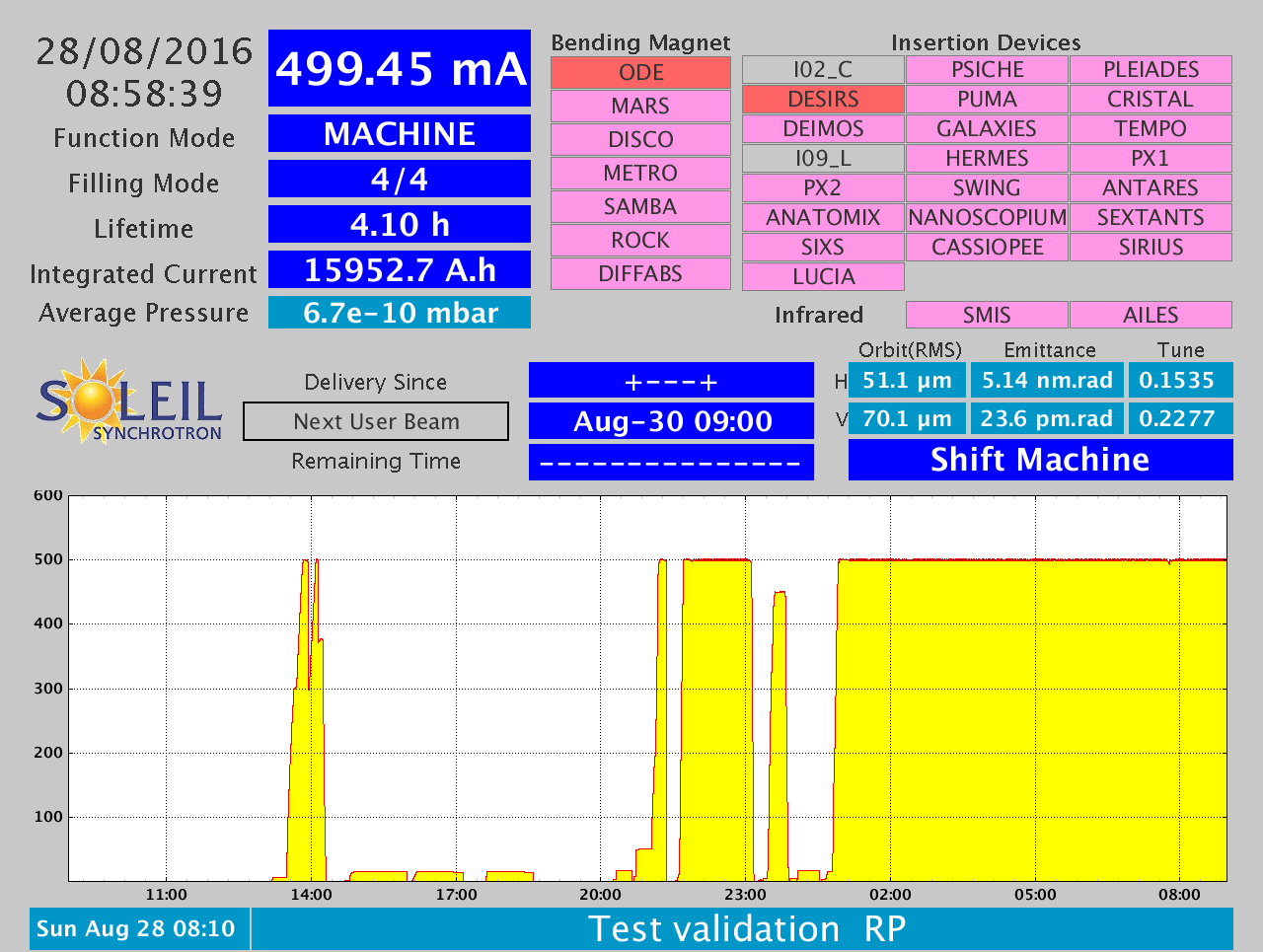1263x952 pixels.
Task: Select the CRISTAL beamline box
Action: [x=1151, y=100]
